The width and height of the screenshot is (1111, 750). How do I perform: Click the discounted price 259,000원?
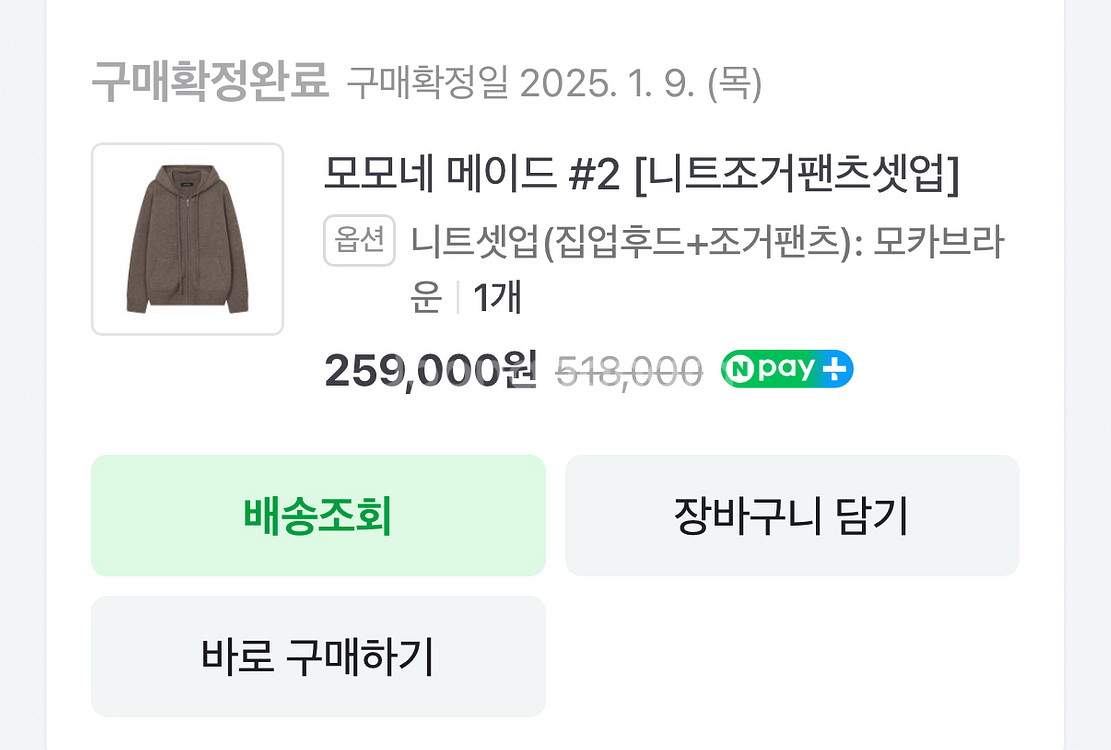pos(430,370)
